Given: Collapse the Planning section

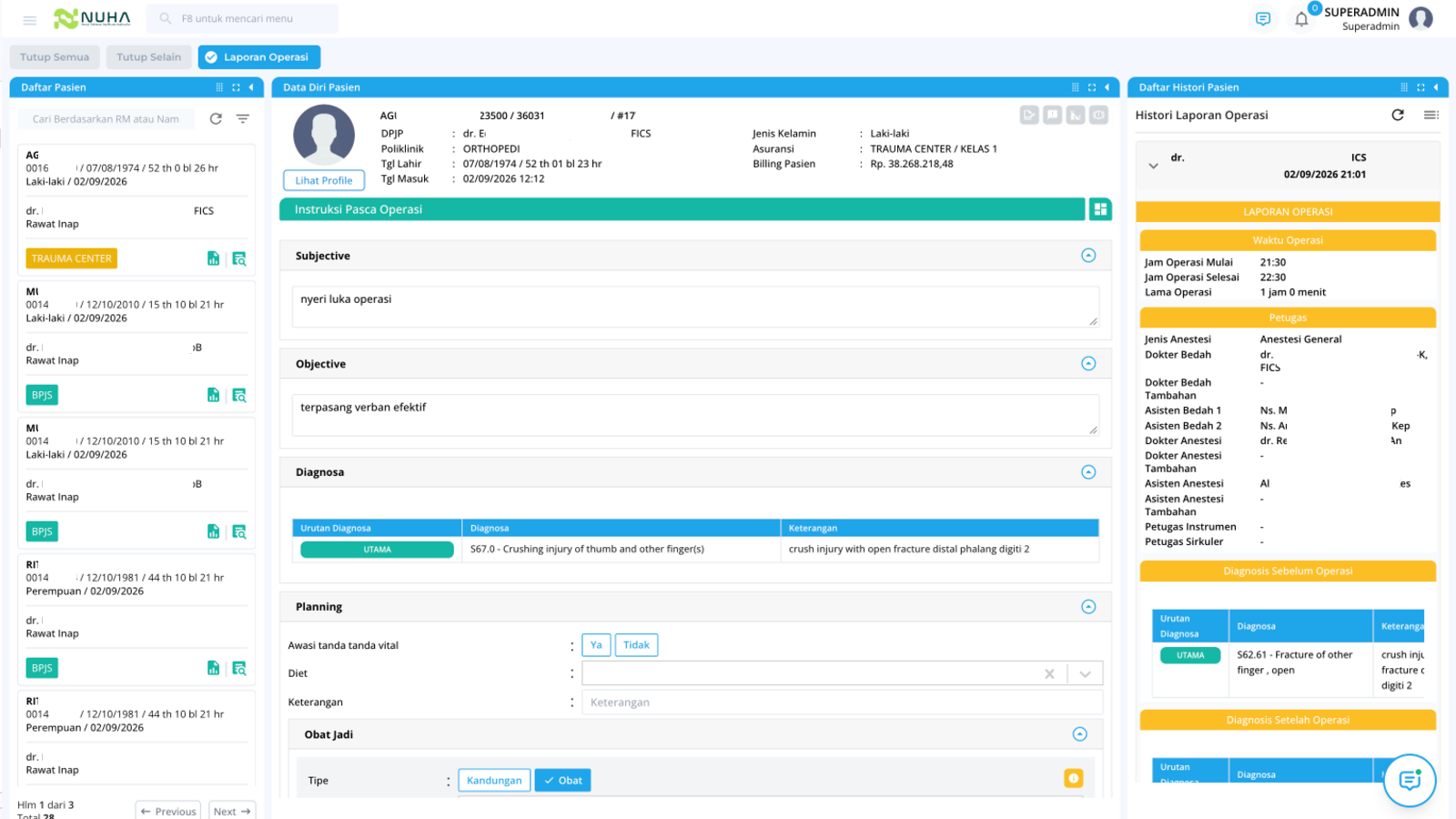Looking at the screenshot, I should tap(1088, 606).
